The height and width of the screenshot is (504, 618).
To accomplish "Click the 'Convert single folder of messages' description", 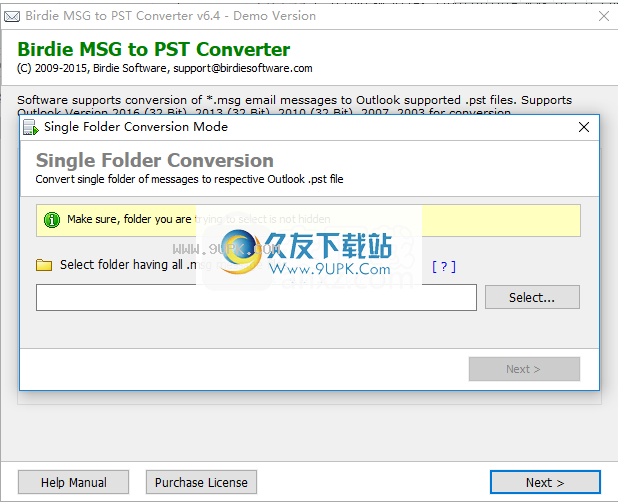I will click(x=189, y=179).
